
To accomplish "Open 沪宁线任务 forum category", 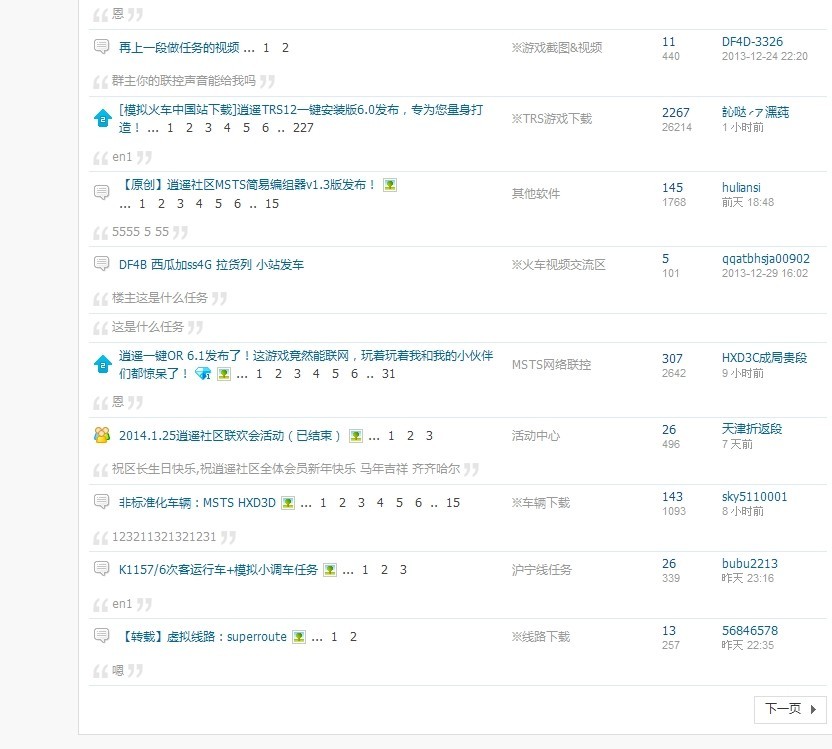I will point(541,570).
